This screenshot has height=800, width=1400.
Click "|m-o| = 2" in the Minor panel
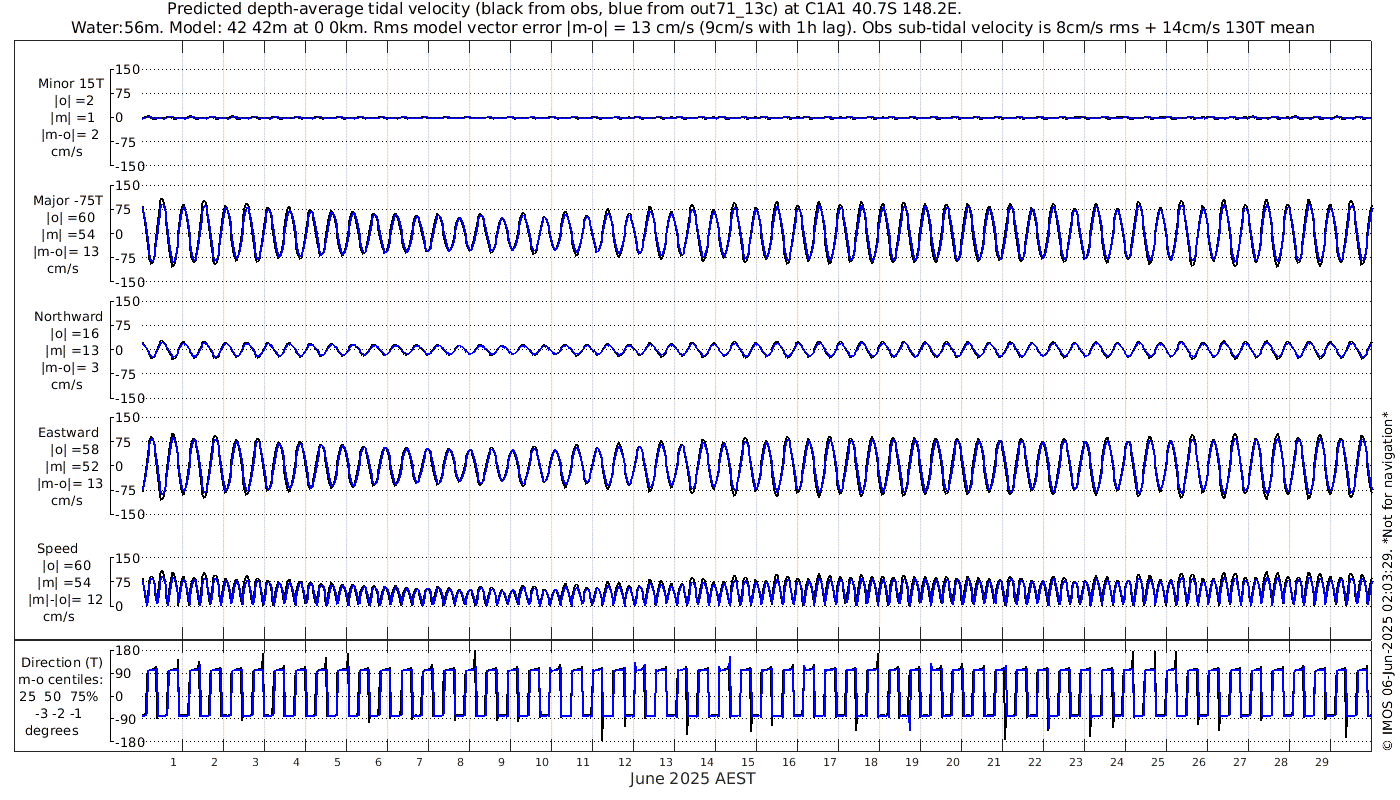click(70, 134)
